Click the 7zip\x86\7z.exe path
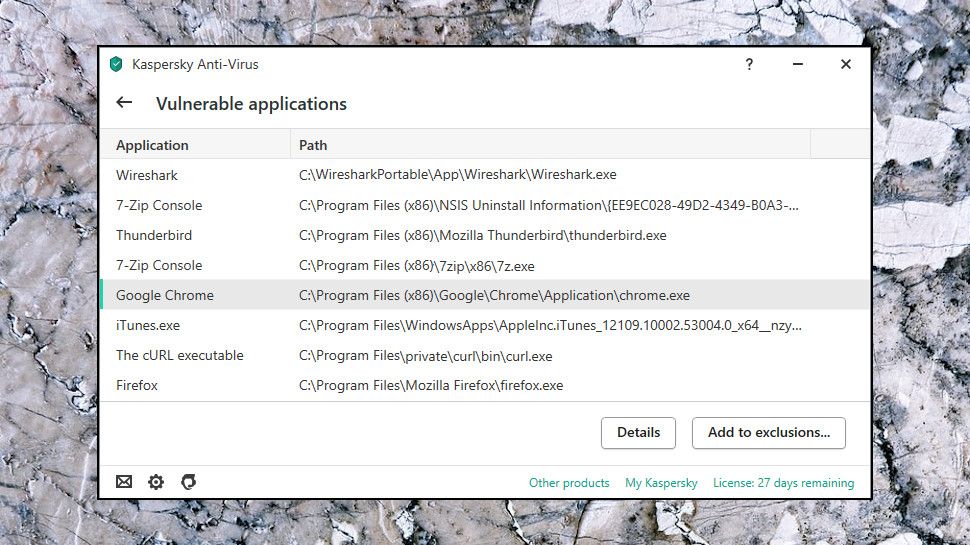This screenshot has width=970, height=545. [x=416, y=266]
